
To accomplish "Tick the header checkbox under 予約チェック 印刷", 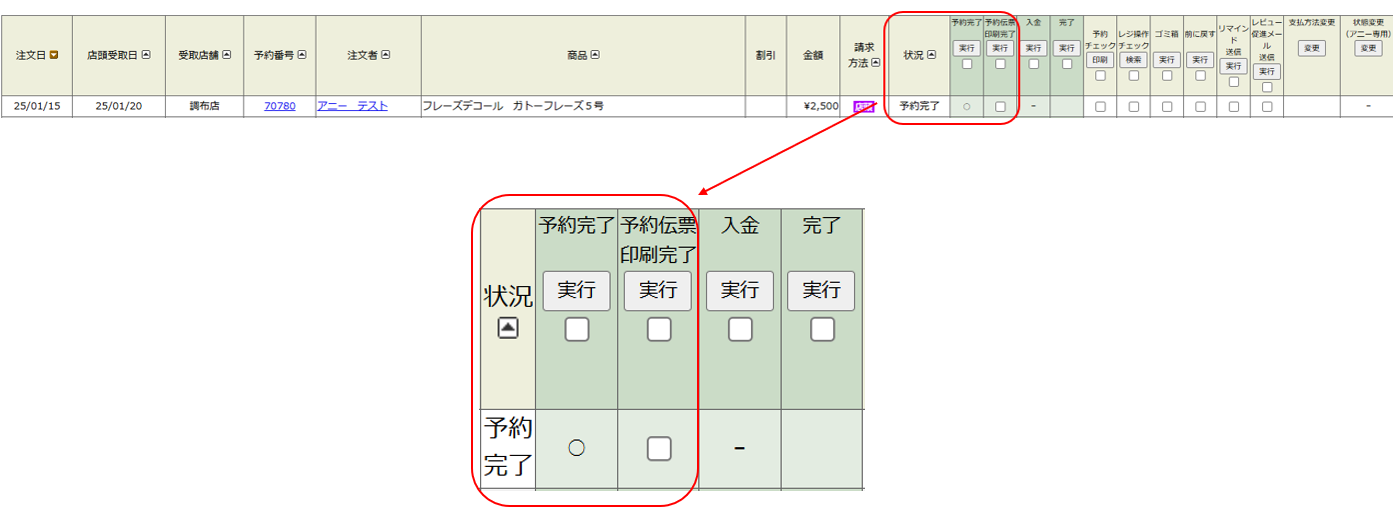I will pyautogui.click(x=1100, y=76).
